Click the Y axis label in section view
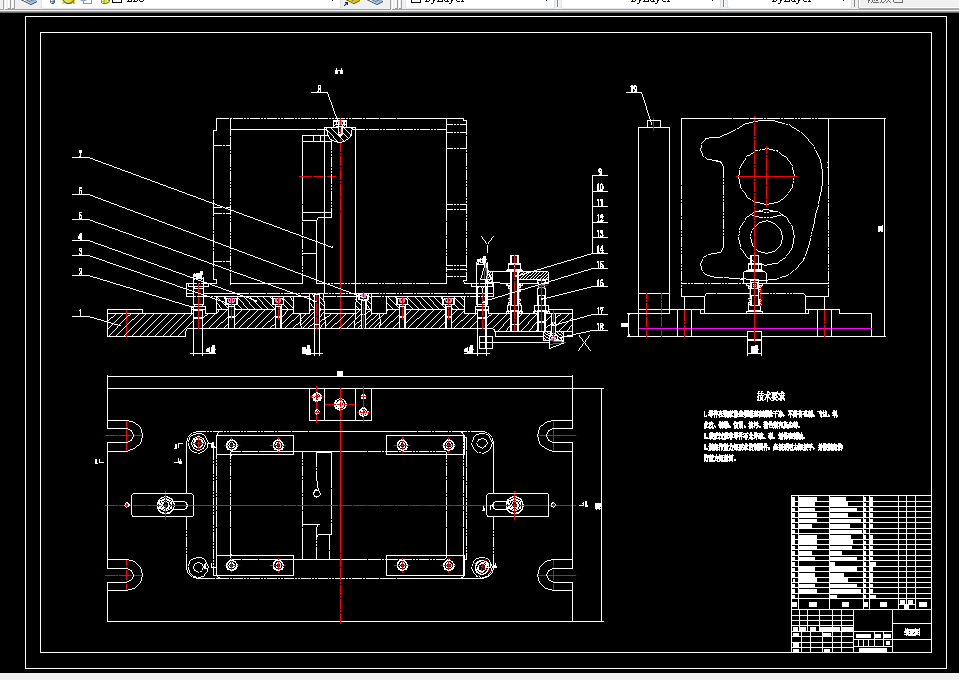 [x=487, y=243]
